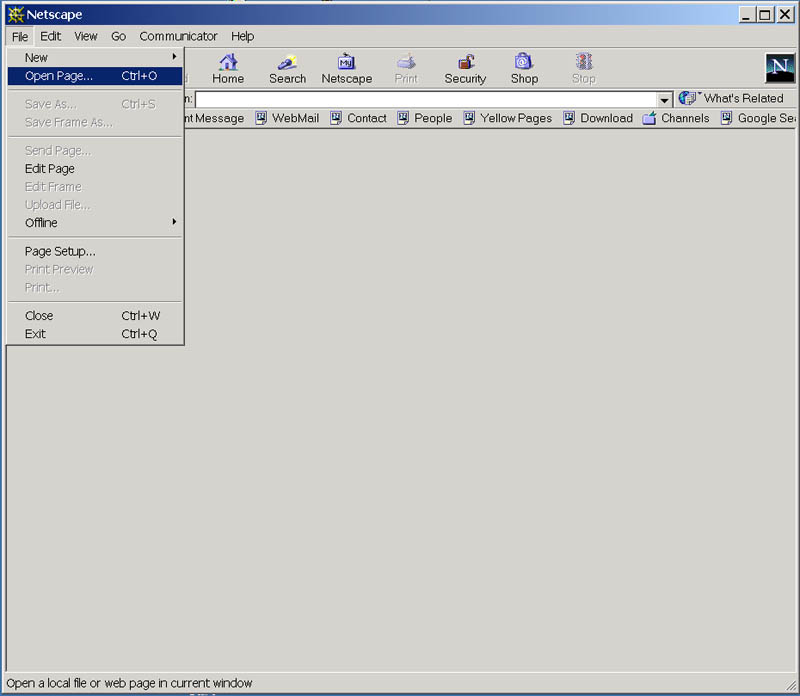Click the What's Related icon button
The width and height of the screenshot is (800, 696).
687,98
